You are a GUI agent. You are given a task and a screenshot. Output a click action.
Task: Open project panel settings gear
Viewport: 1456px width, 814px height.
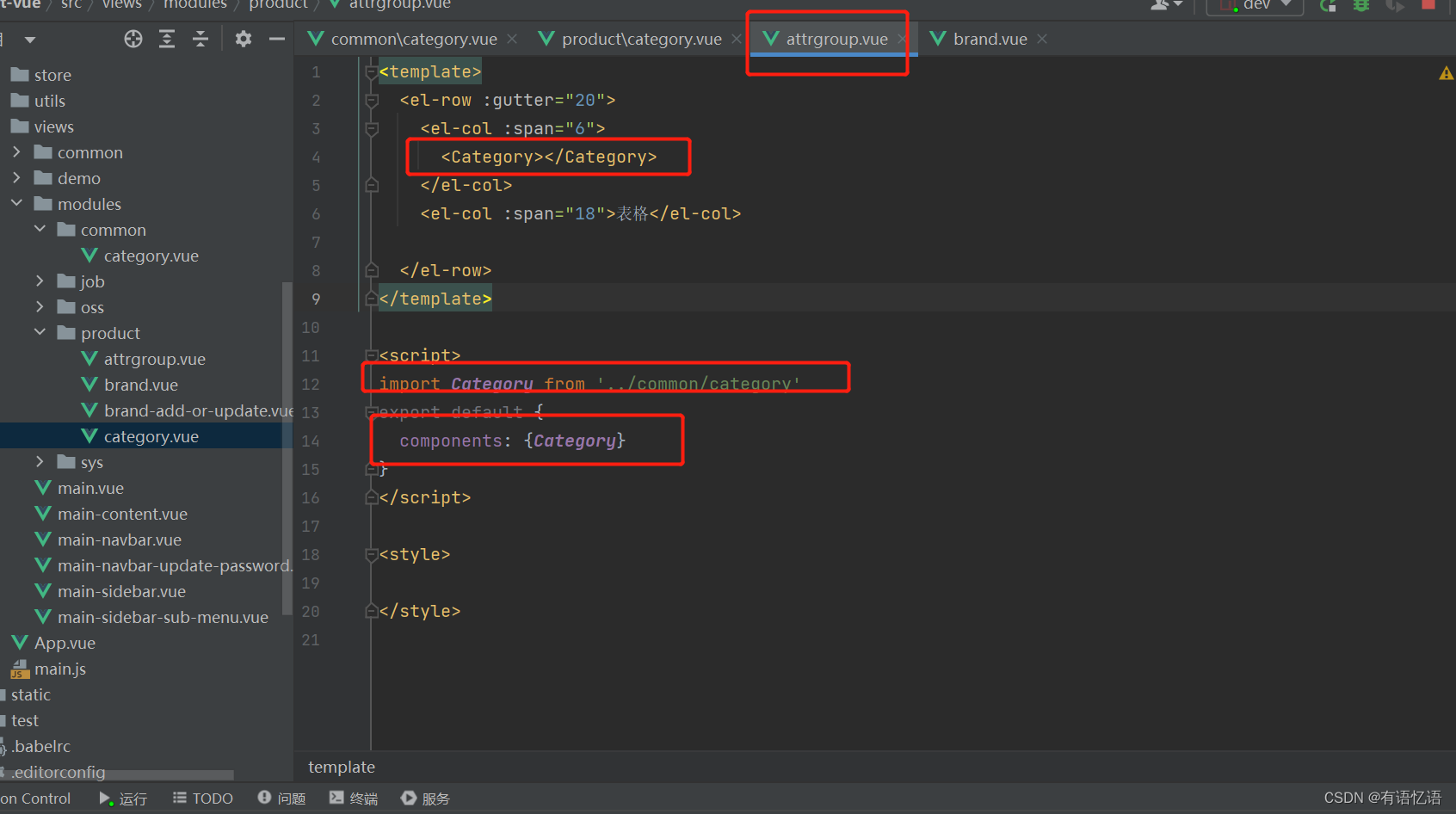pyautogui.click(x=244, y=39)
